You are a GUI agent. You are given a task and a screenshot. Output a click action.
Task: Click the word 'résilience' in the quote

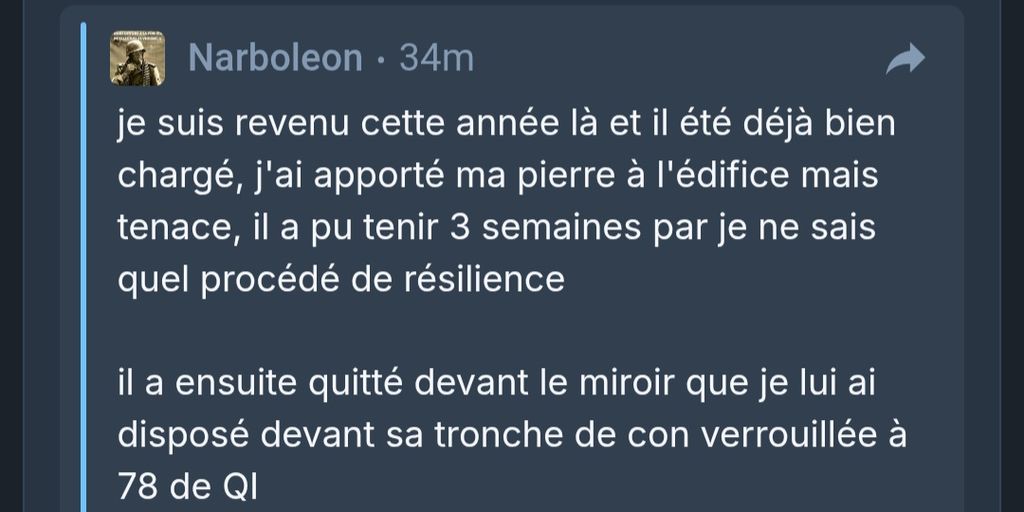(x=484, y=279)
